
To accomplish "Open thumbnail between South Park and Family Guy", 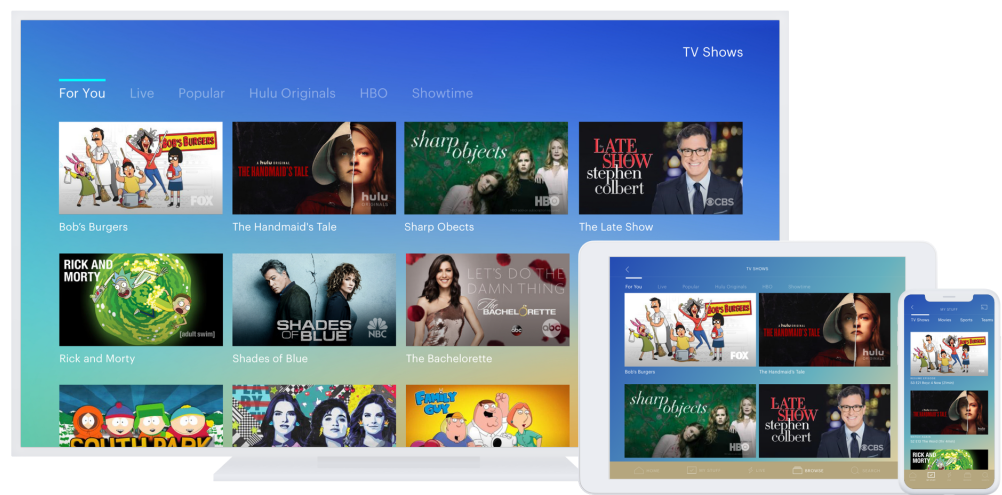I will pyautogui.click(x=314, y=416).
